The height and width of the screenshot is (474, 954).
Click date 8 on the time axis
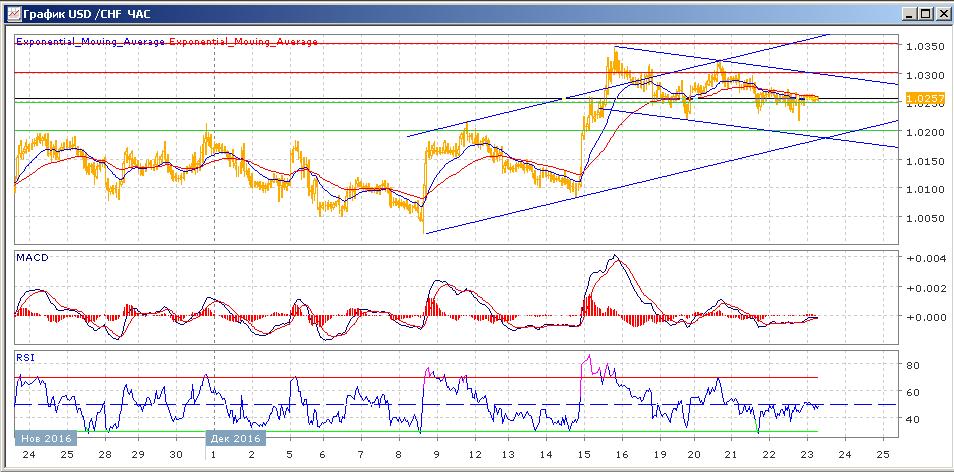tap(397, 454)
